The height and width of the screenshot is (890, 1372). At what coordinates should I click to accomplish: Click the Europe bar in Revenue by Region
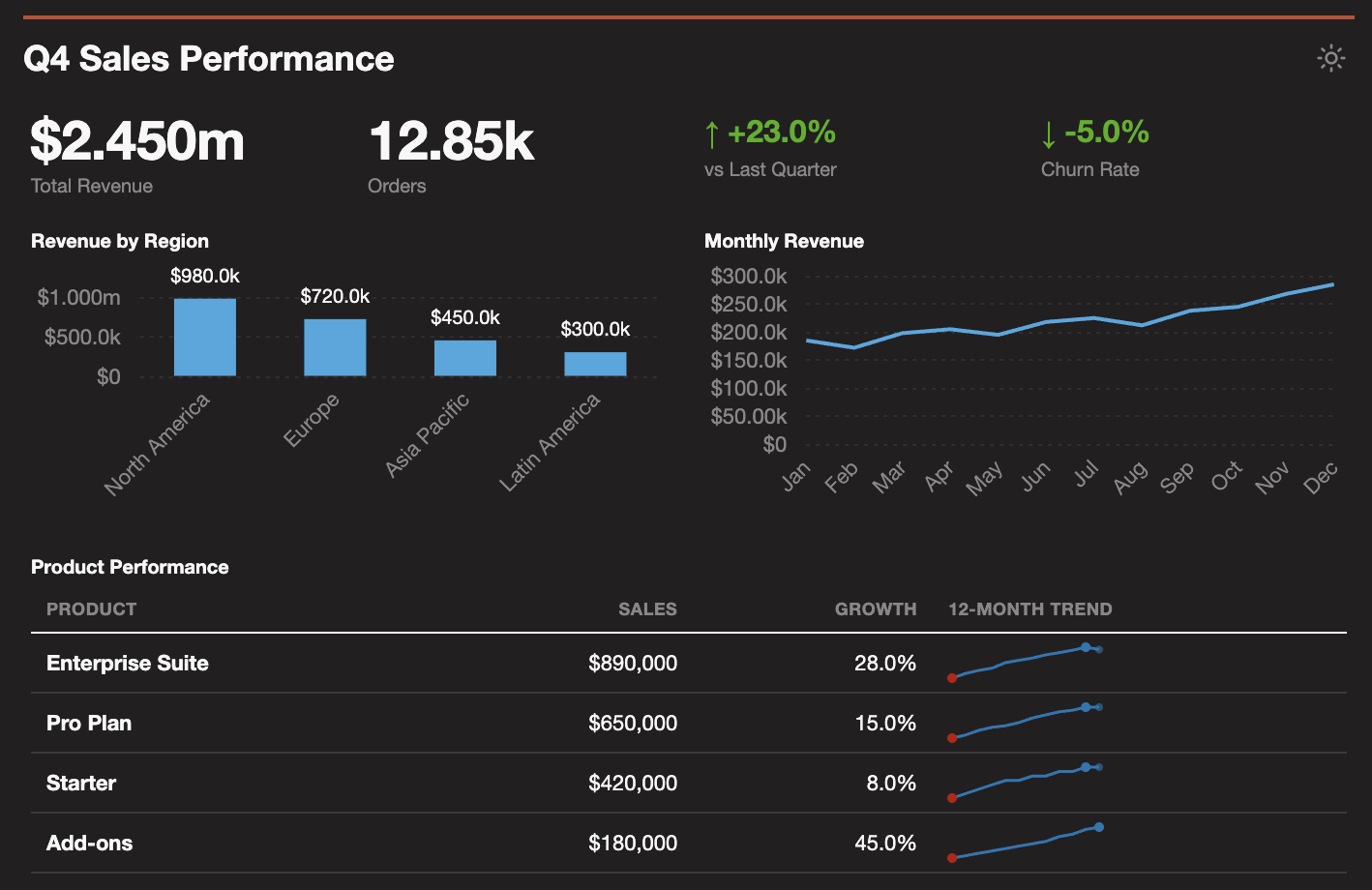pos(335,347)
